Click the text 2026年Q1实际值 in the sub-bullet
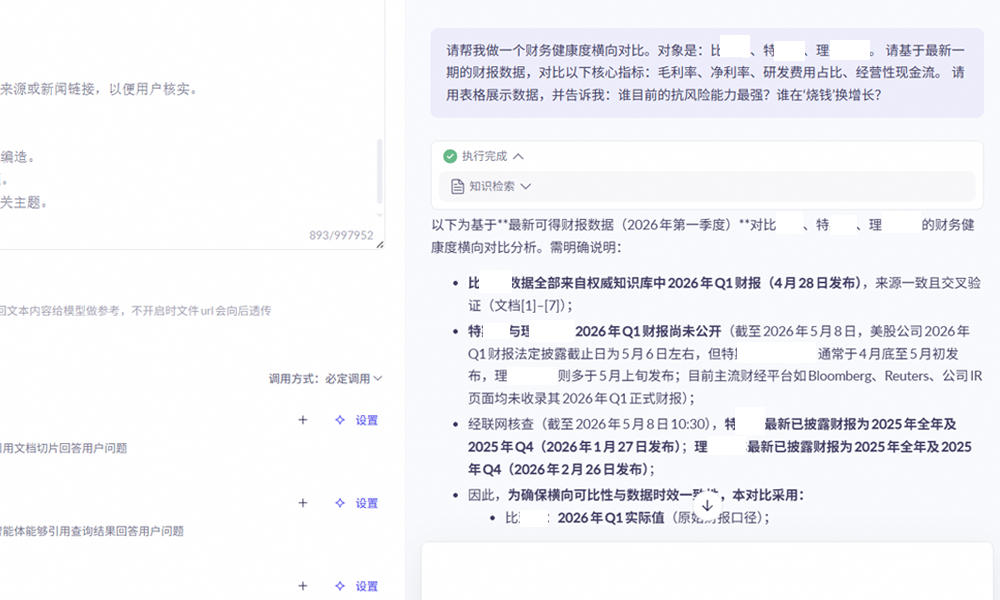The height and width of the screenshot is (600, 1000). coord(611,518)
